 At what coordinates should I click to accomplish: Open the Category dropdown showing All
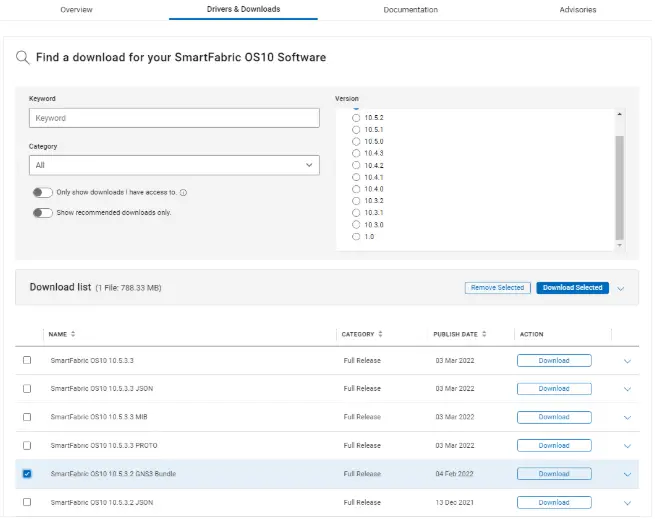tap(174, 165)
